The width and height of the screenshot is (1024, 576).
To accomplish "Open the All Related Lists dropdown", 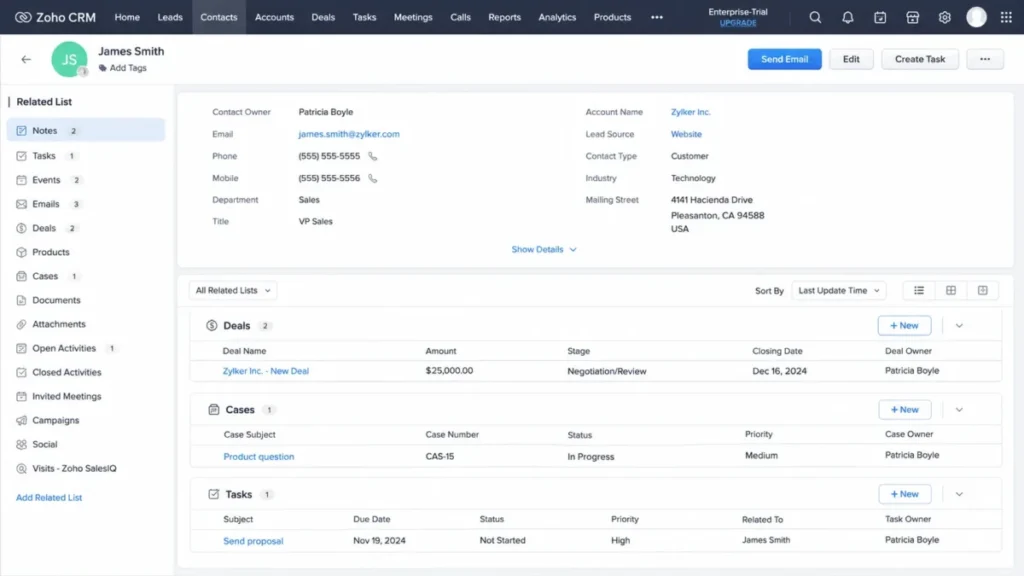I will (233, 291).
